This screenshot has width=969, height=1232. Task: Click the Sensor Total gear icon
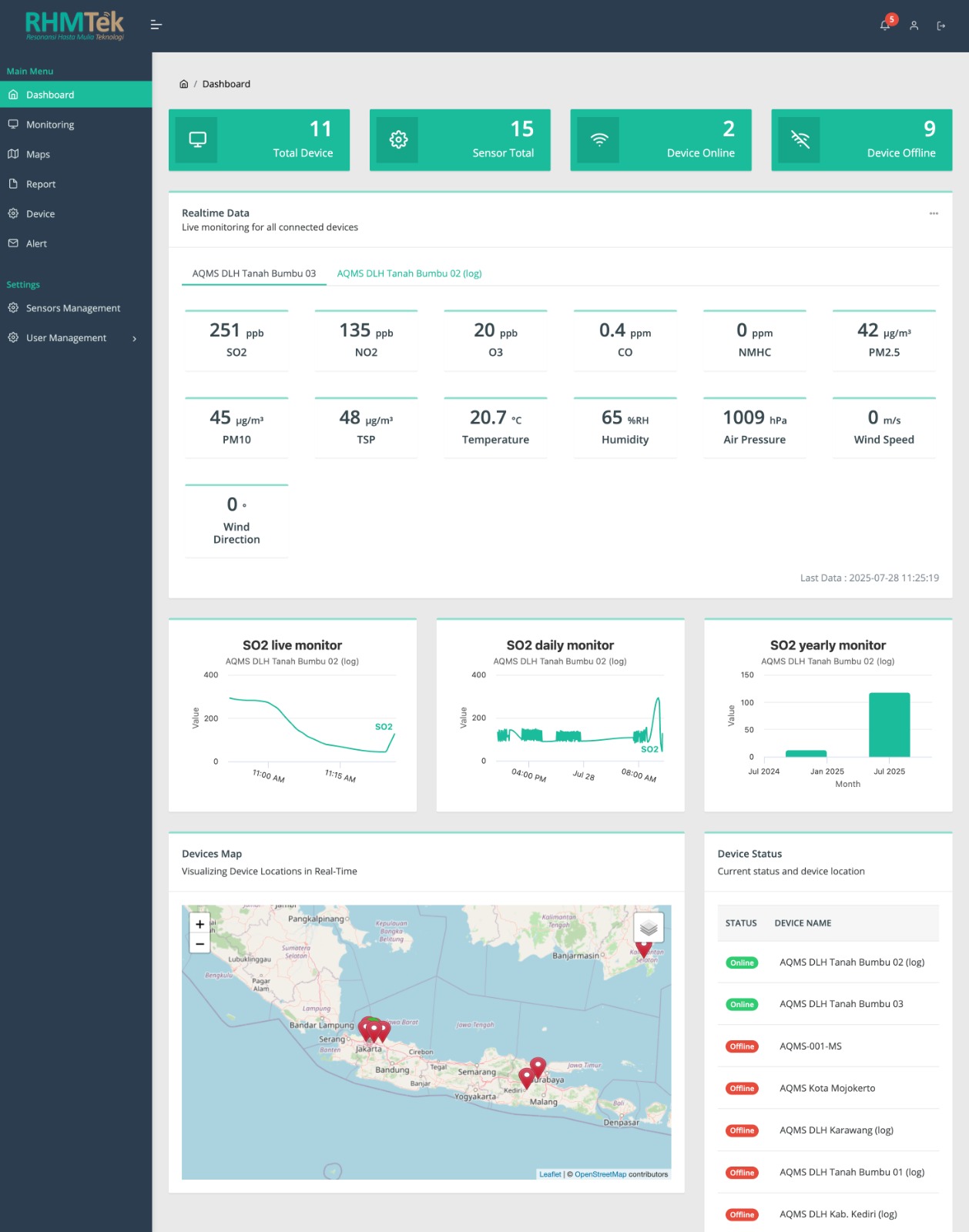click(398, 139)
